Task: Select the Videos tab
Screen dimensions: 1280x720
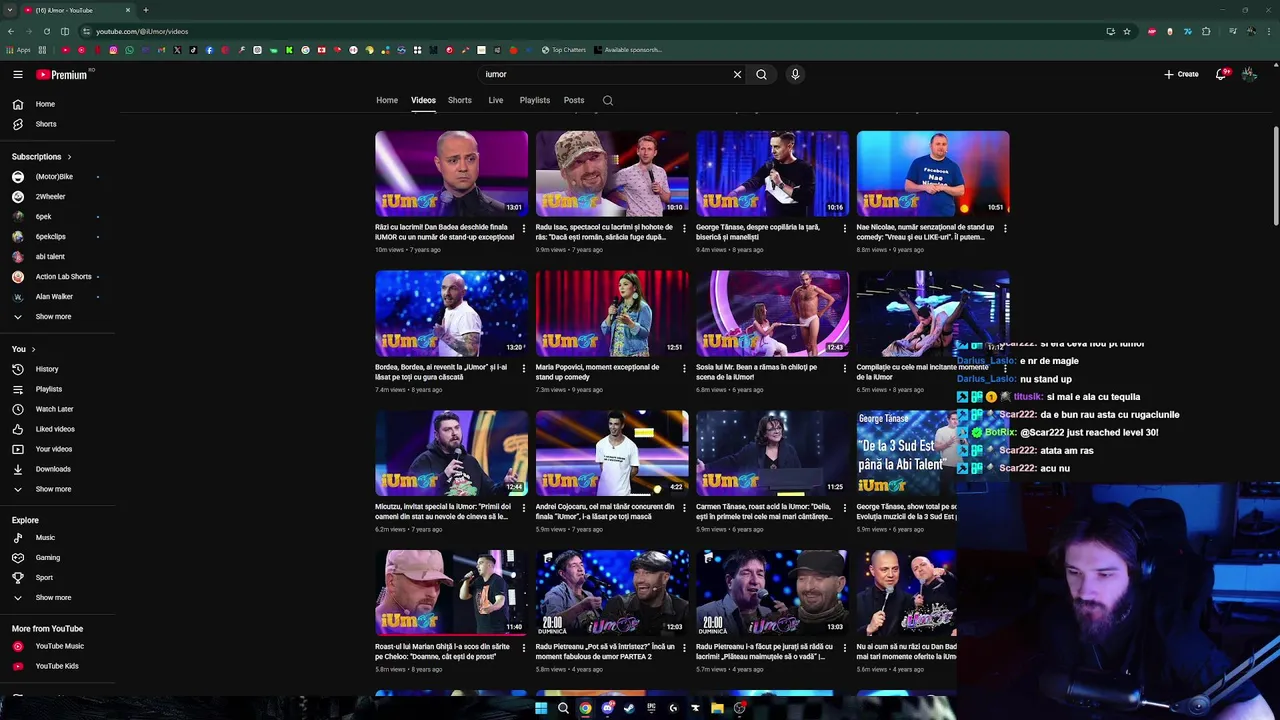Action: pos(423,100)
